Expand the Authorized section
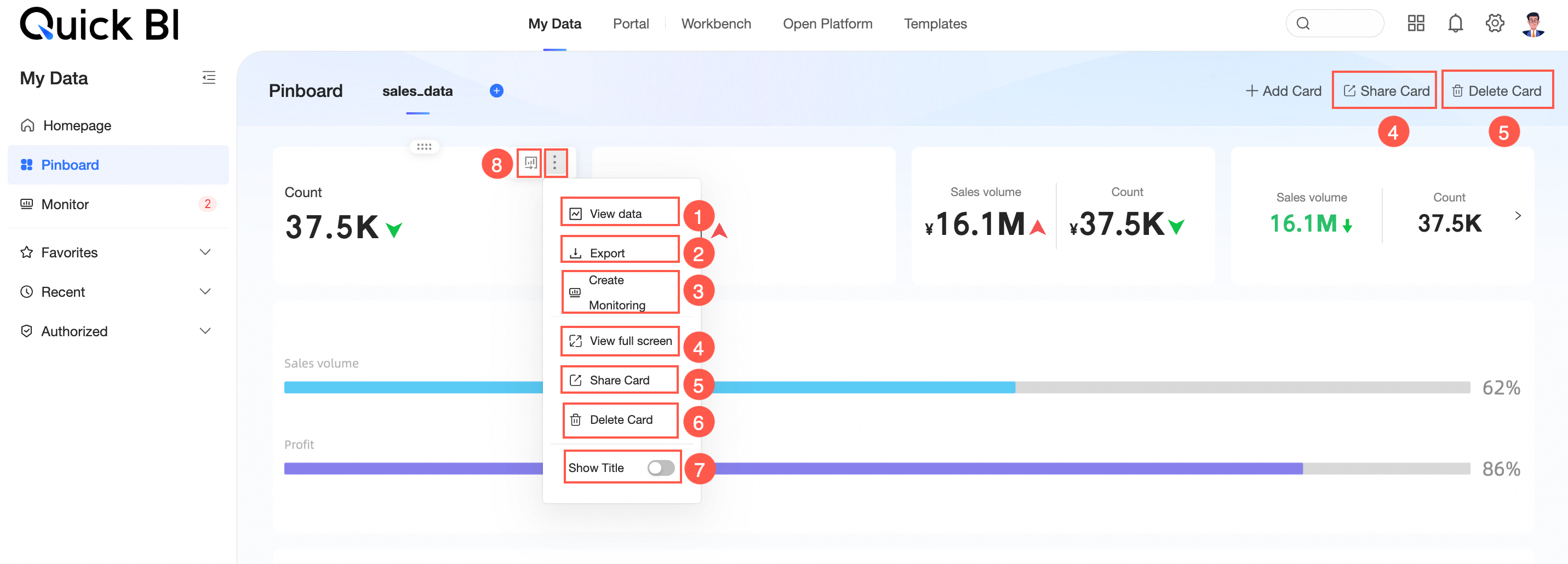 point(205,331)
